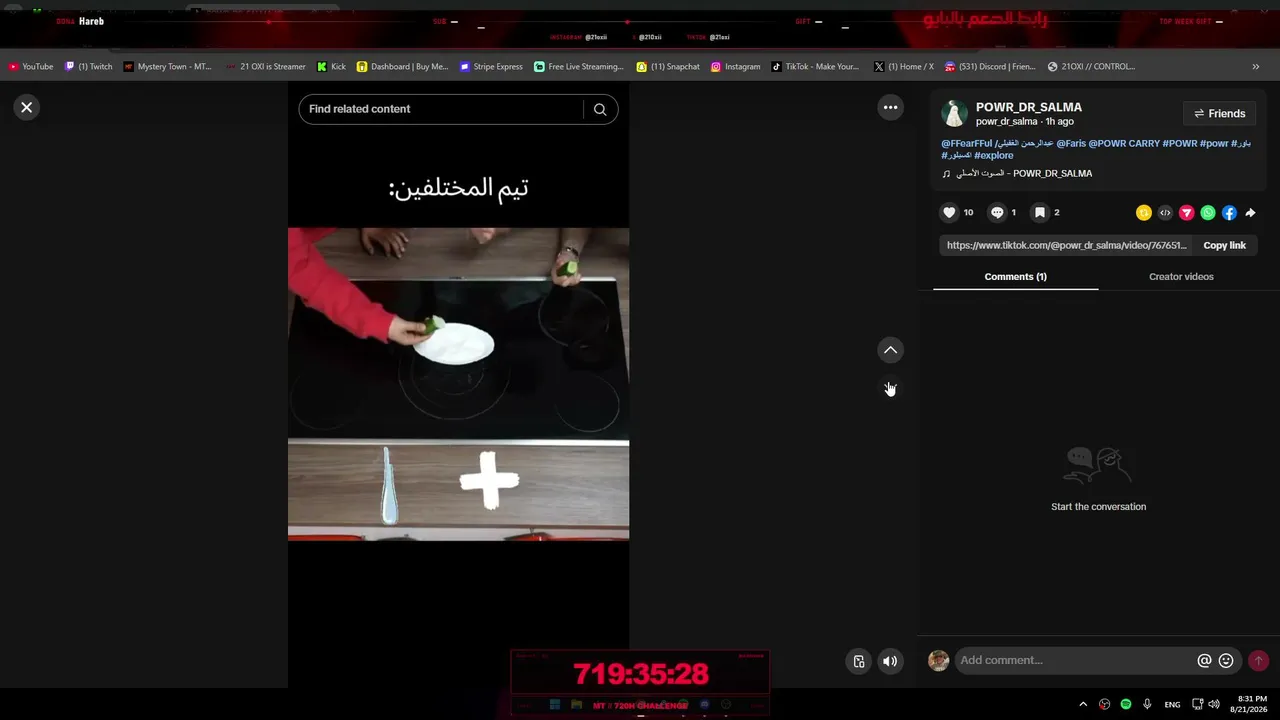Open the three-dots more options menu
Viewport: 1280px width, 720px height.
tap(890, 107)
